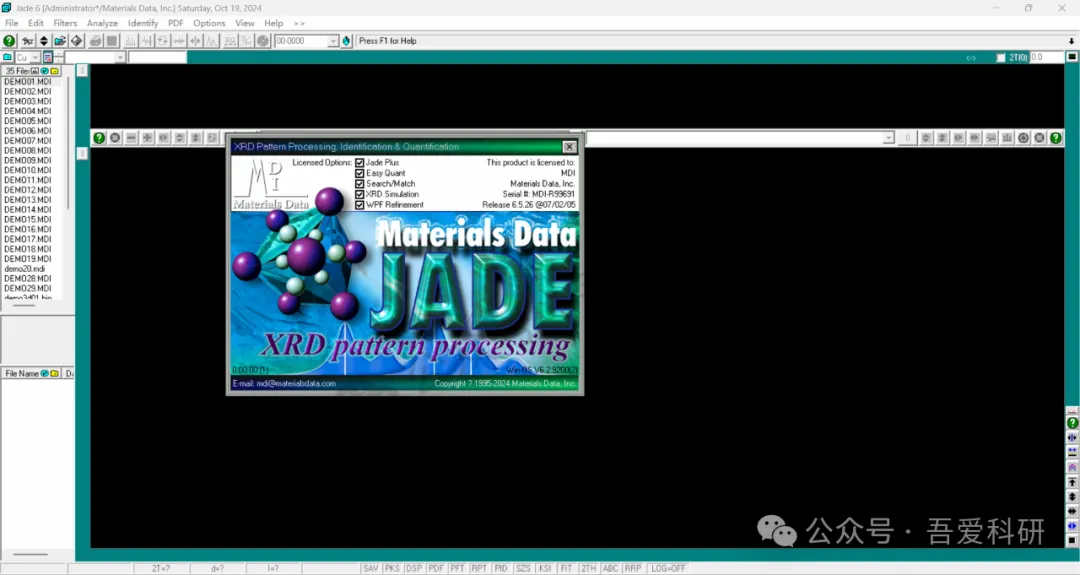Click the 2T(0) value input field
The height and width of the screenshot is (575, 1080).
tap(1047, 58)
